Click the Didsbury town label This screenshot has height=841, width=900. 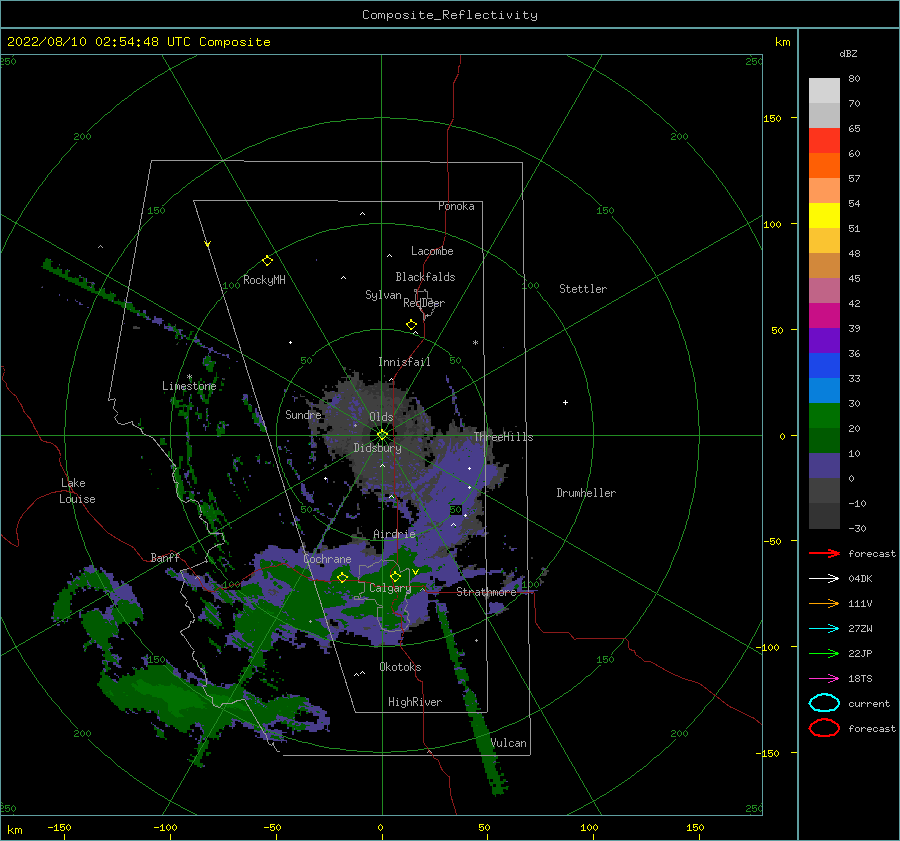[377, 448]
